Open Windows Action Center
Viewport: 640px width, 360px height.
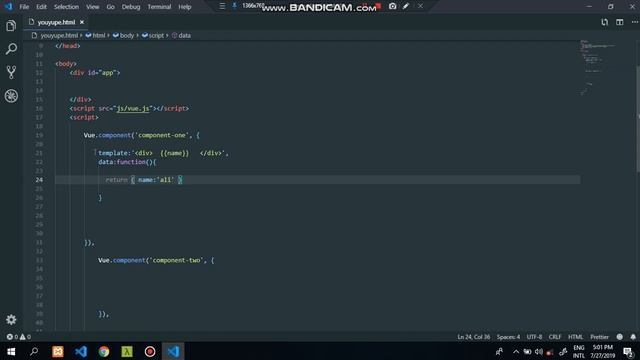(x=629, y=351)
